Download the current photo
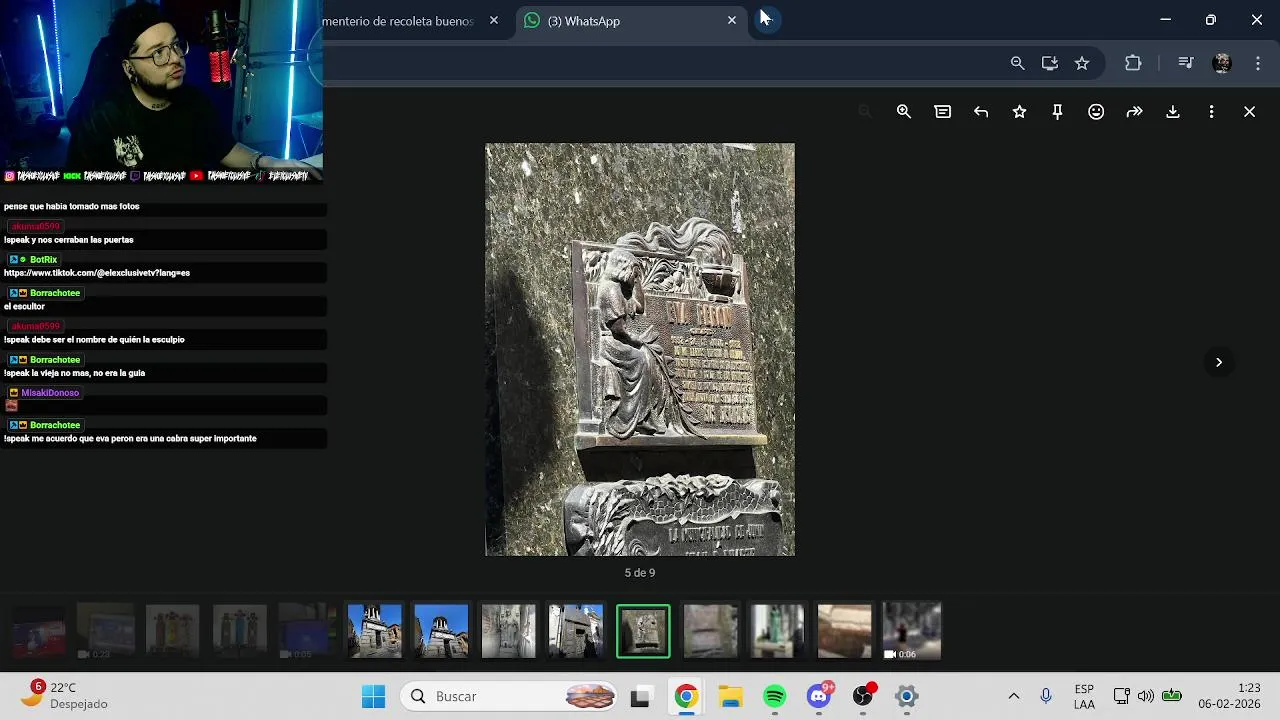 point(1173,112)
